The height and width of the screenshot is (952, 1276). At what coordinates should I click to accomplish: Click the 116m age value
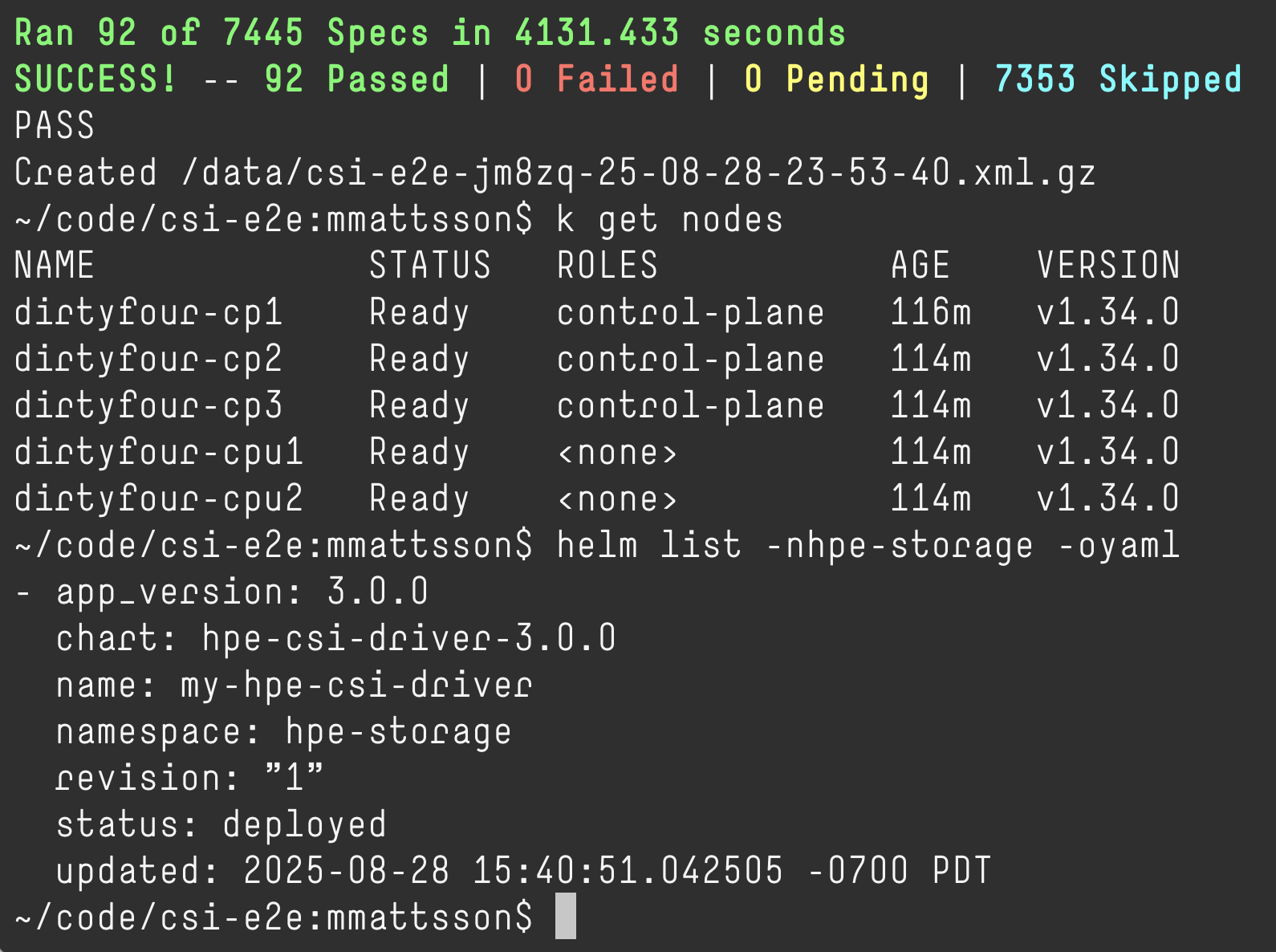(x=931, y=312)
